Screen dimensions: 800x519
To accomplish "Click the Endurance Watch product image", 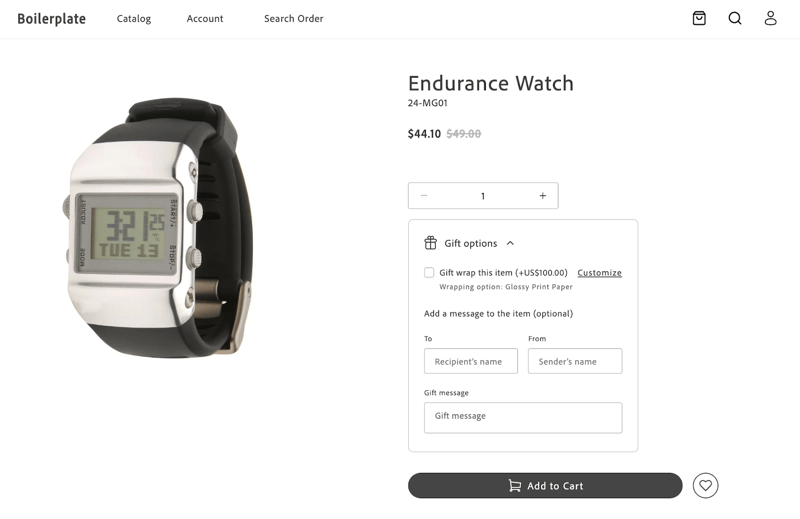I will [x=158, y=228].
